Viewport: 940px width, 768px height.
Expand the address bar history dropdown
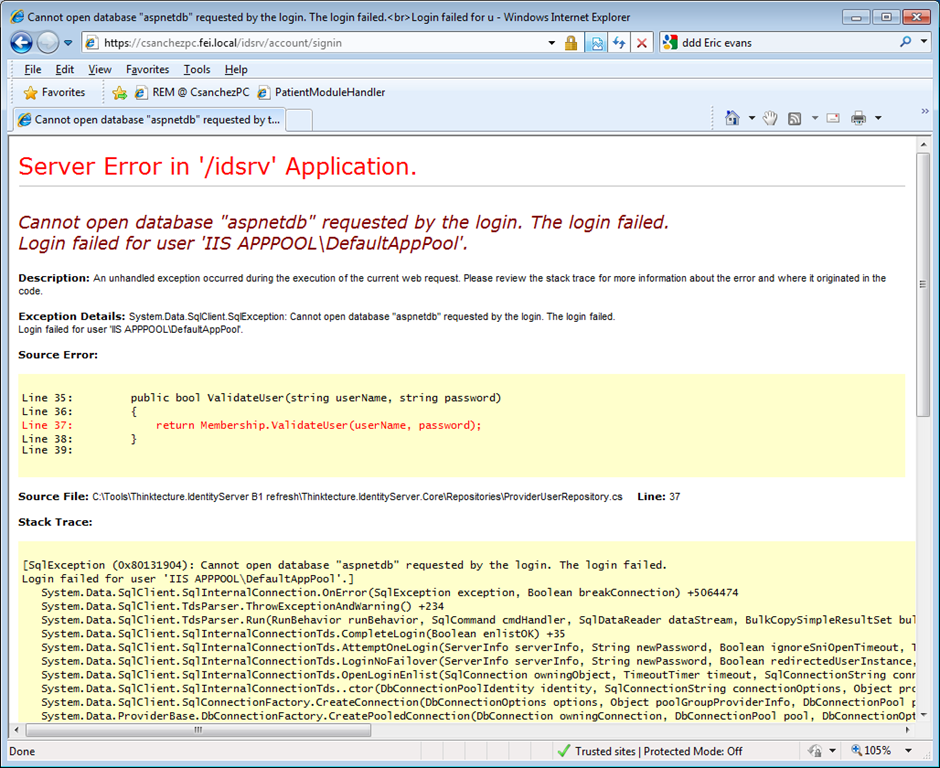[552, 43]
